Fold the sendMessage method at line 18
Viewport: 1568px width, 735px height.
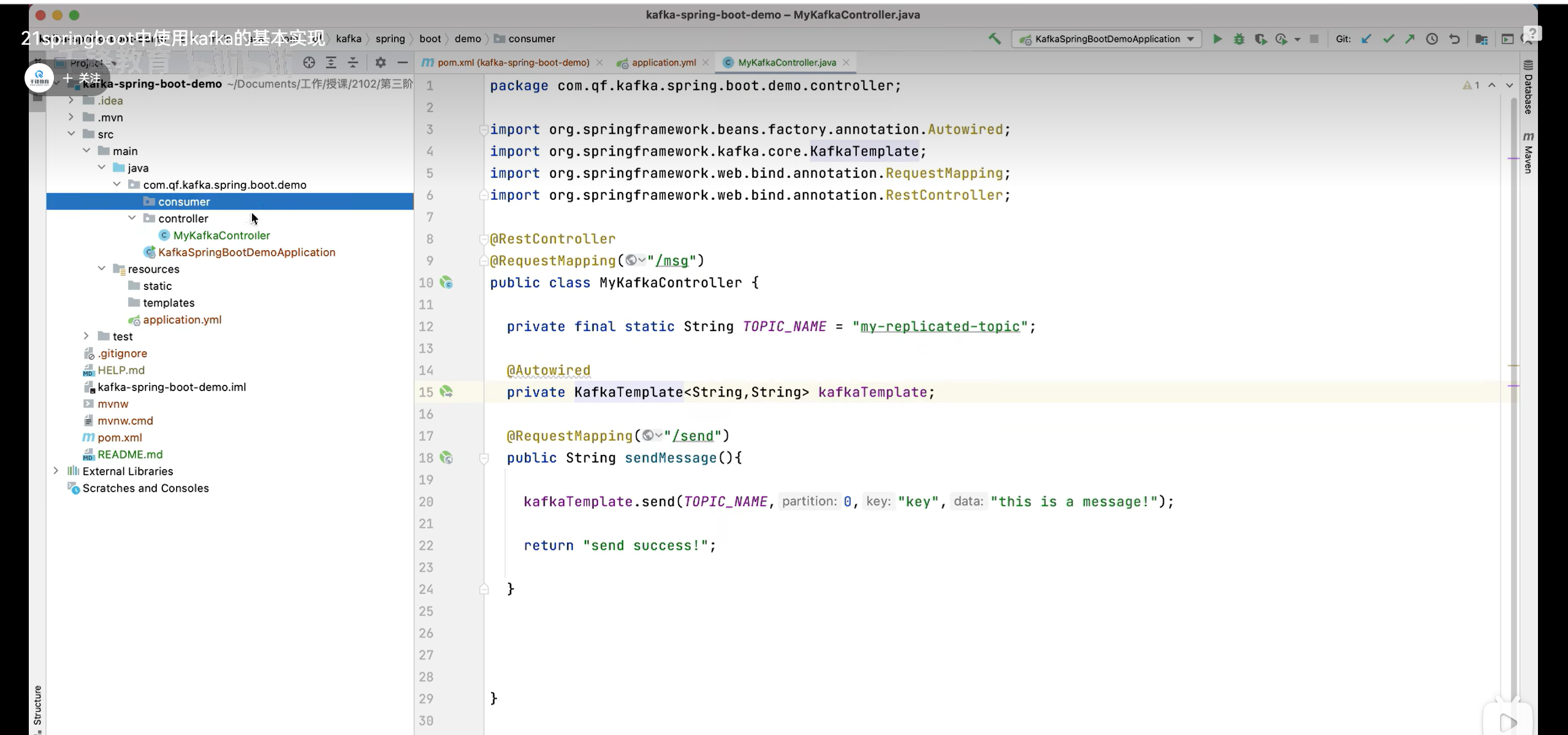click(x=484, y=458)
